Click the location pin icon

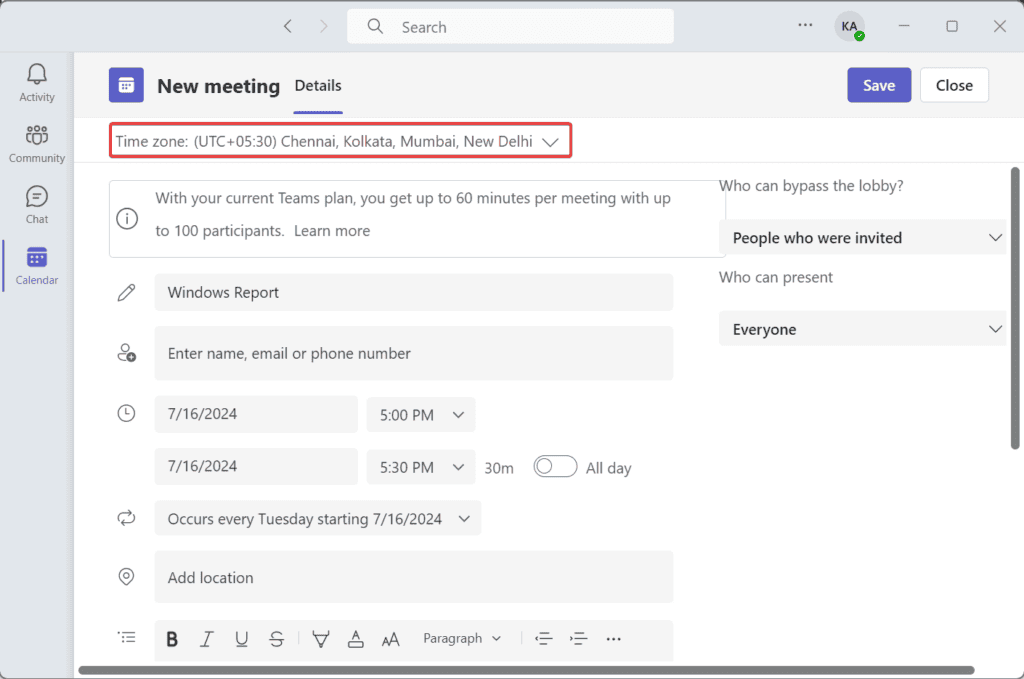(x=126, y=576)
